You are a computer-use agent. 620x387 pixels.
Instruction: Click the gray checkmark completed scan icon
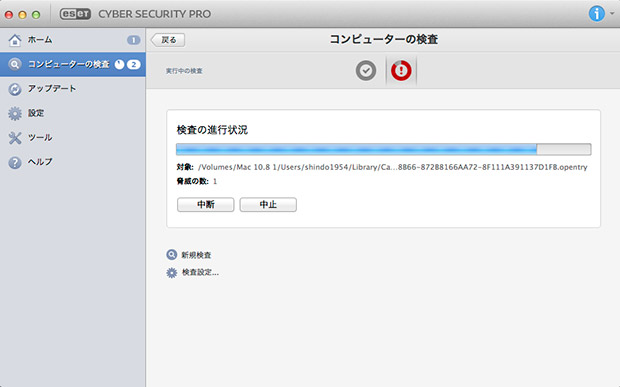point(366,71)
